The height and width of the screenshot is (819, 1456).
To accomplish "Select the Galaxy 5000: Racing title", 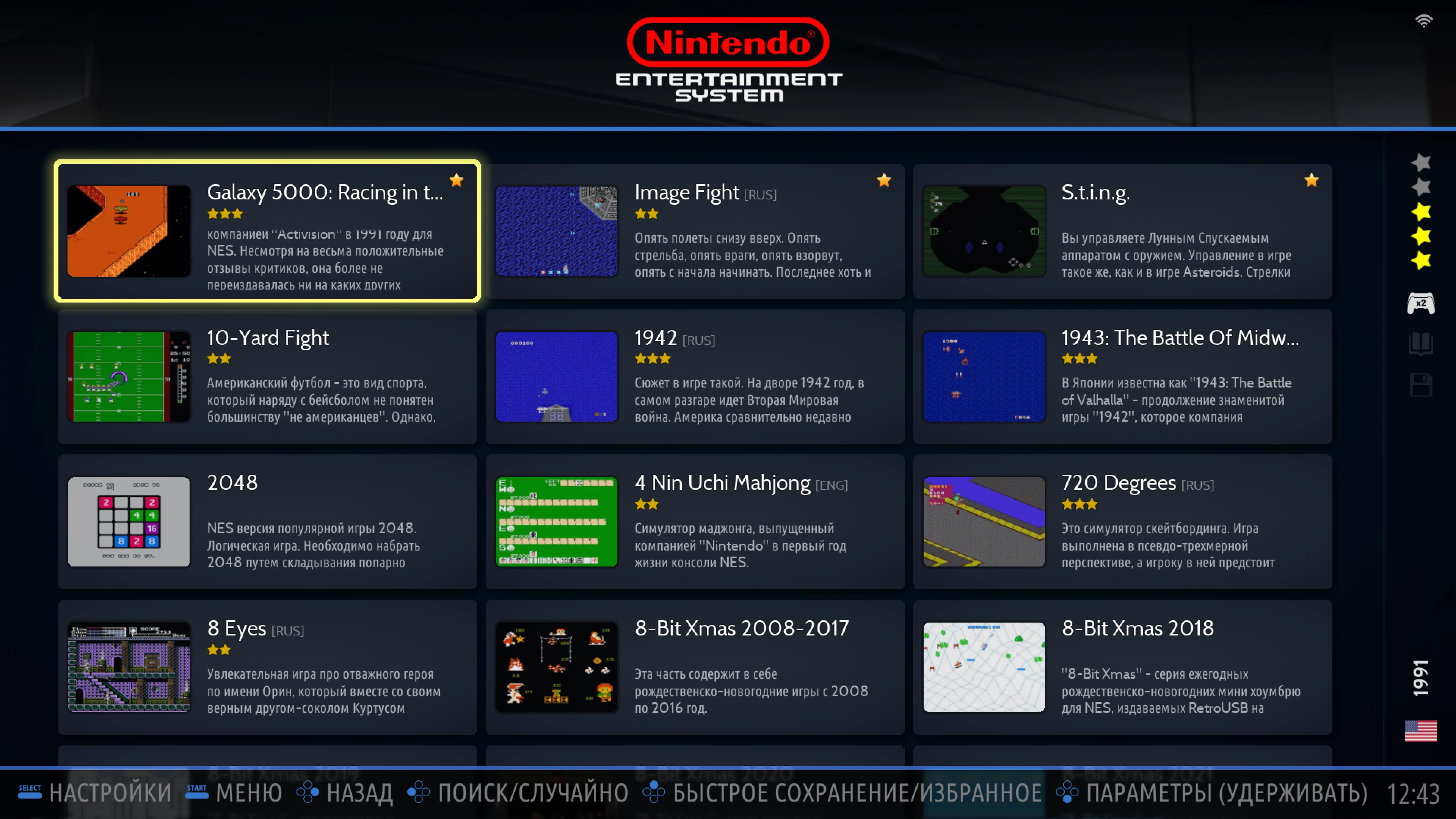I will [325, 192].
